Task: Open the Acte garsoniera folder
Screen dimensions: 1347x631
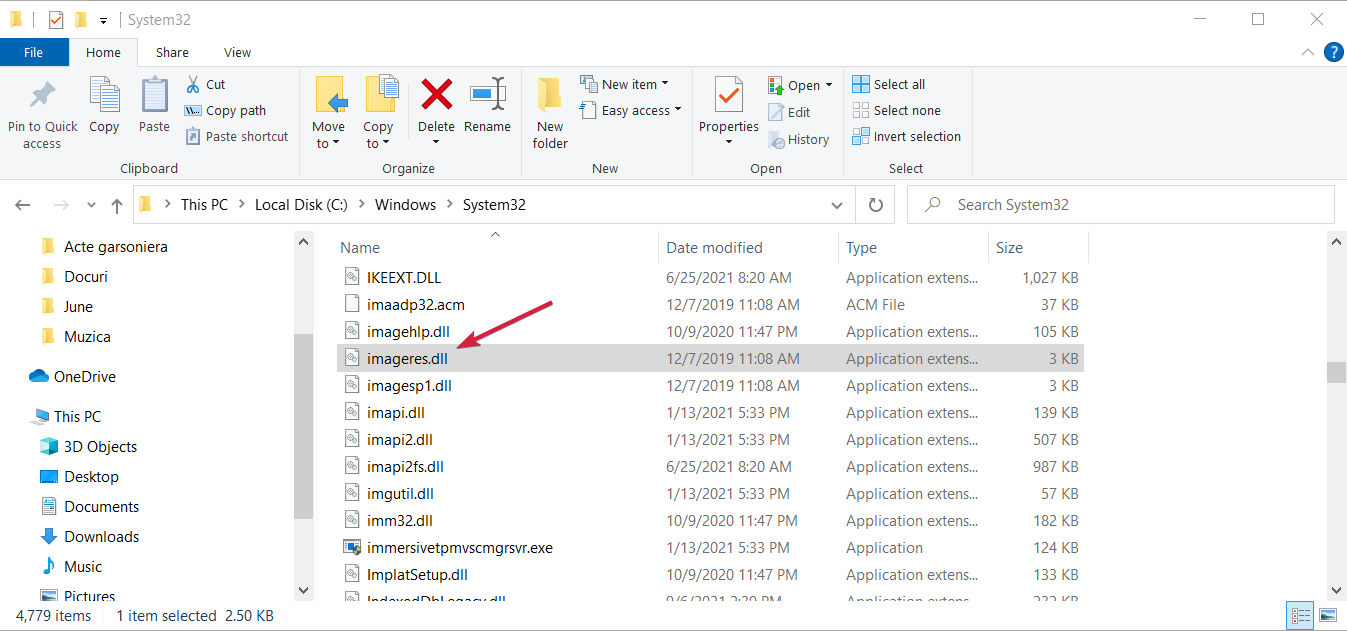Action: 104,246
